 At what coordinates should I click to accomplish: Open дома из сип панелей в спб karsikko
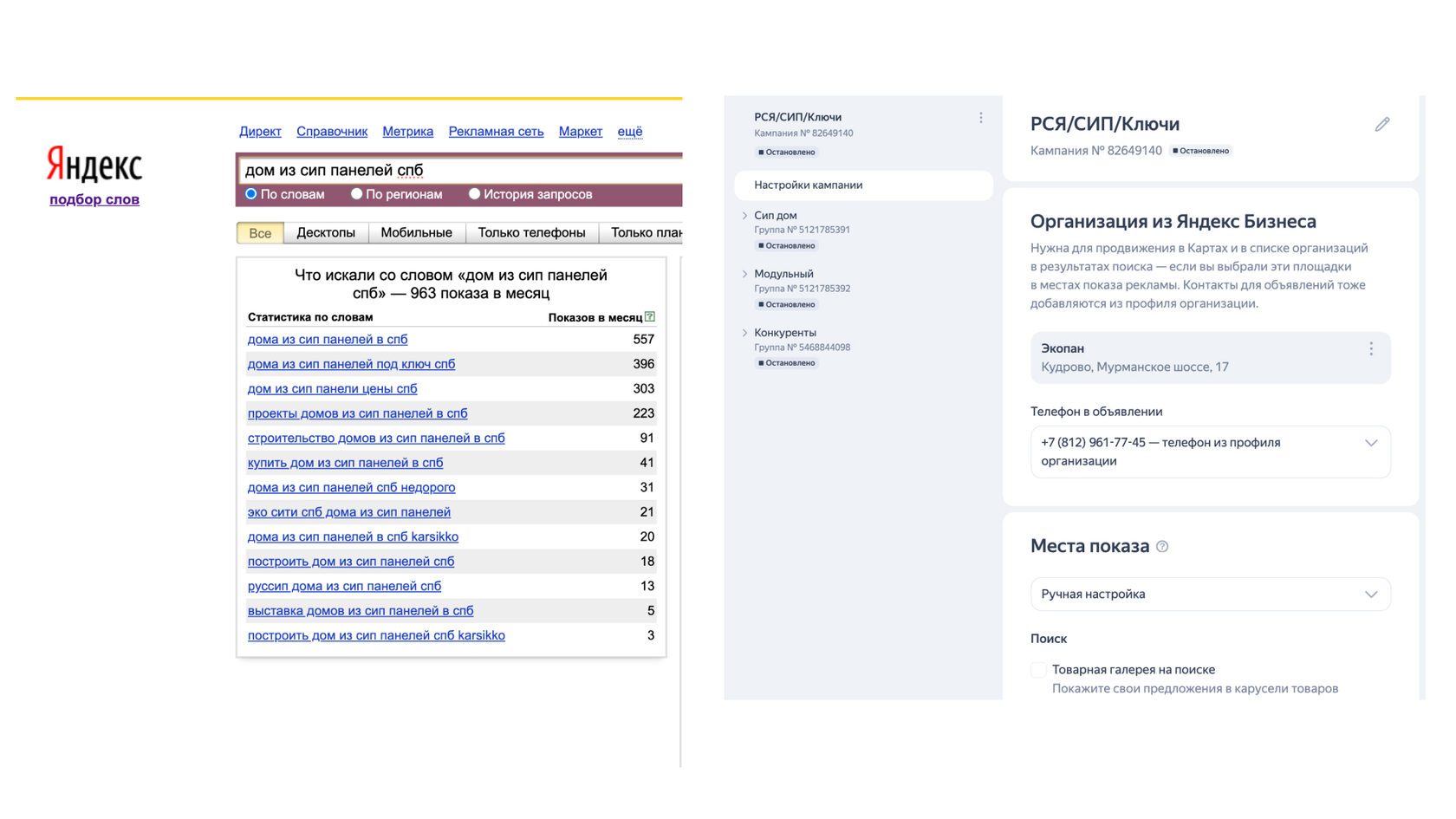point(353,537)
